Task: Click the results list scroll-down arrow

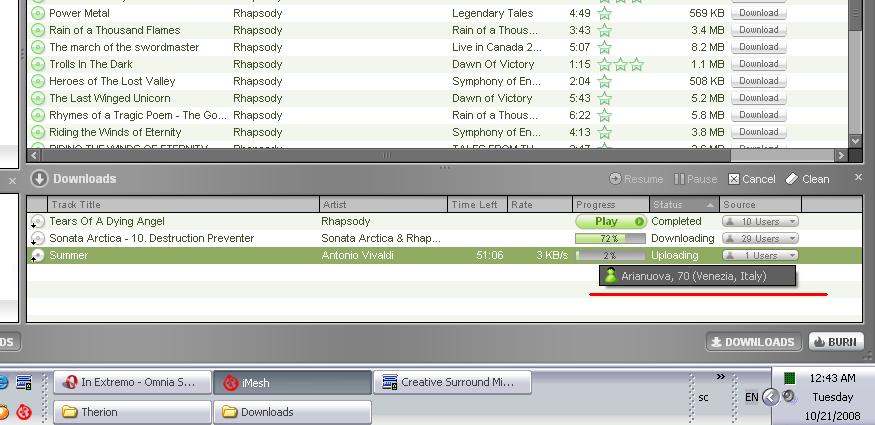Action: [855, 141]
